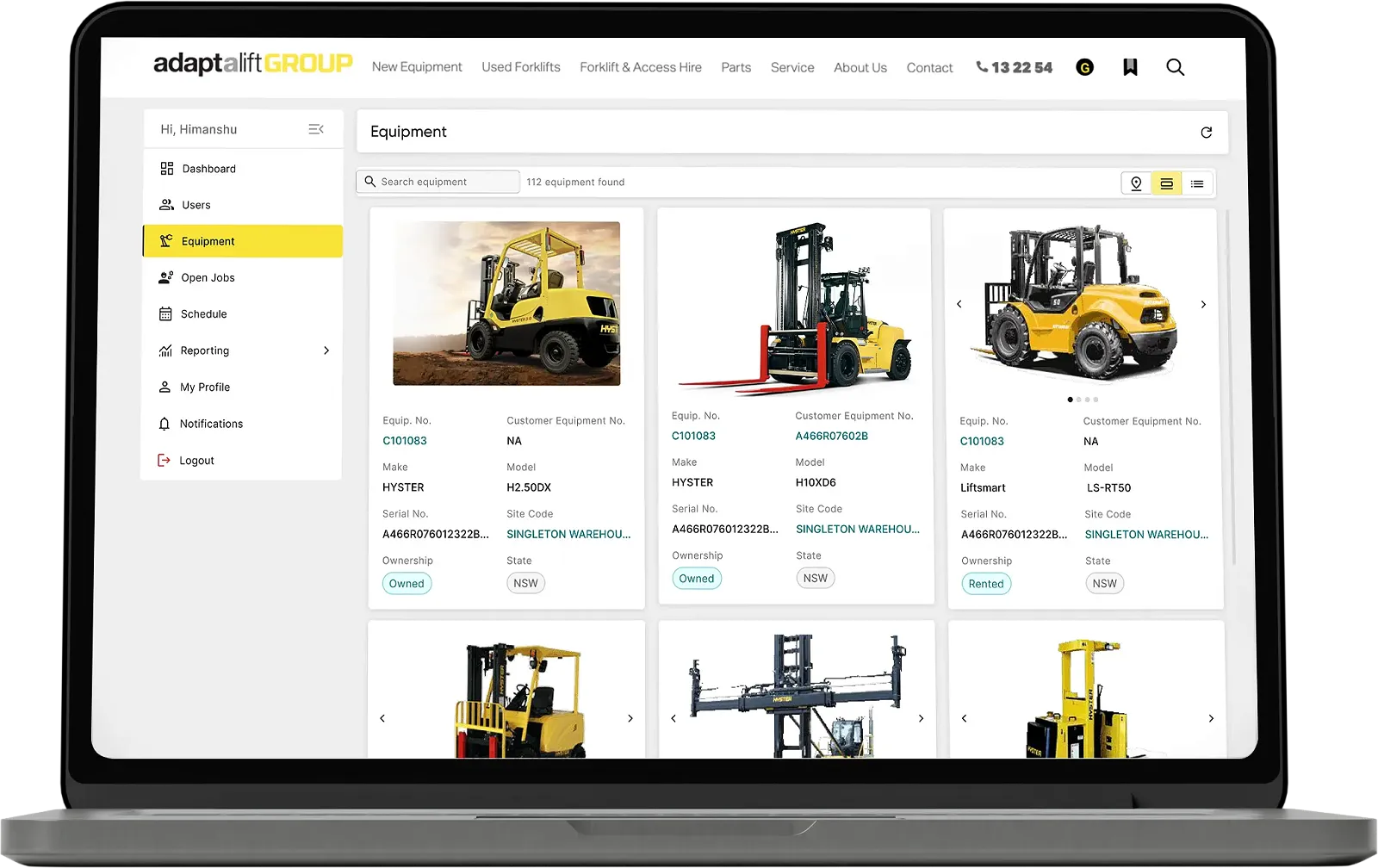
Task: Click the Dashboard grid icon
Action: tap(167, 169)
